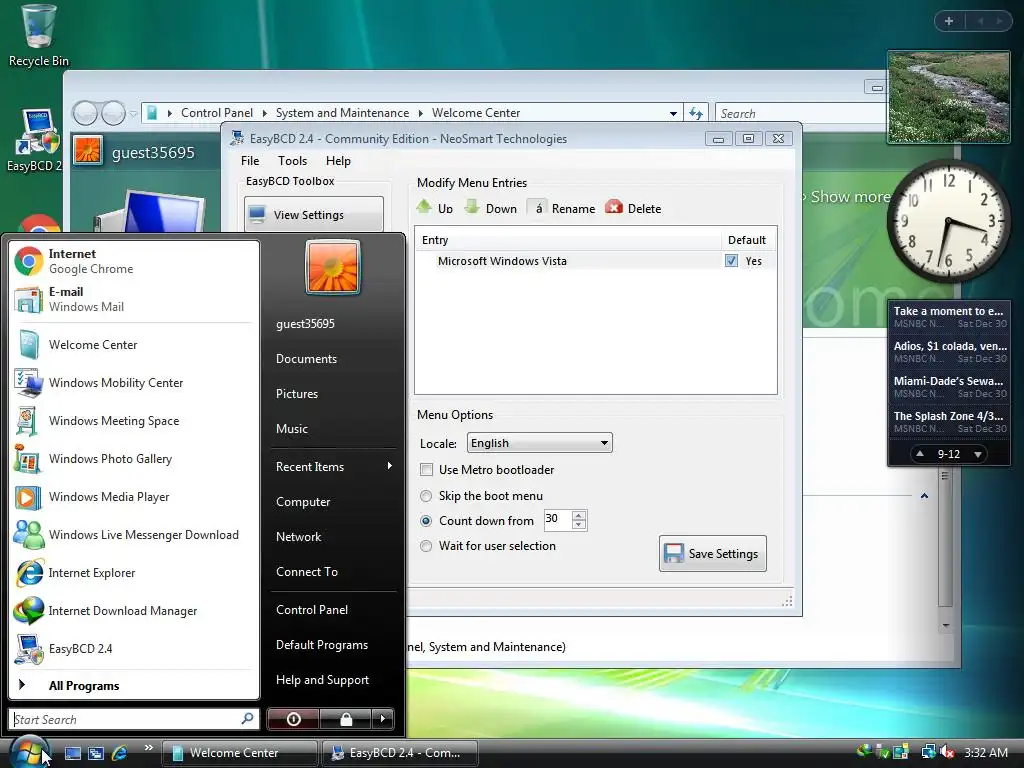Click the sidebar add gadget plus button
Image resolution: width=1024 pixels, height=768 pixels.
[x=949, y=21]
